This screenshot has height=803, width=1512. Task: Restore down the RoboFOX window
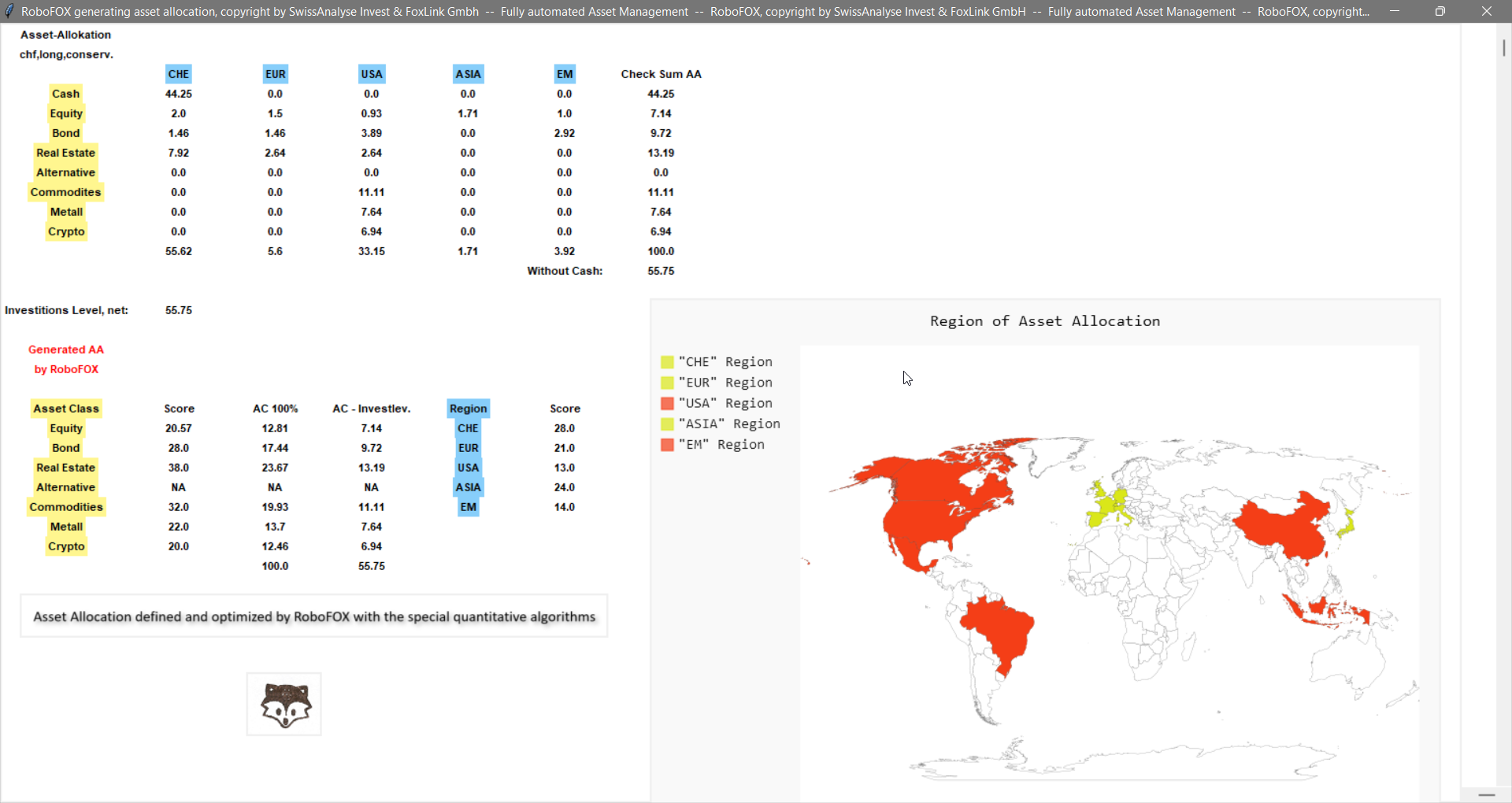1440,11
